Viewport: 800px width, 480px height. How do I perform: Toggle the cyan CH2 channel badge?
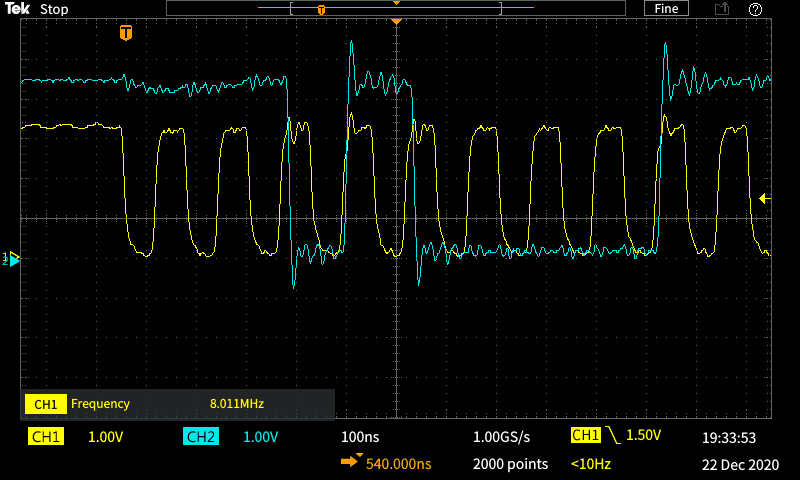[x=201, y=437]
